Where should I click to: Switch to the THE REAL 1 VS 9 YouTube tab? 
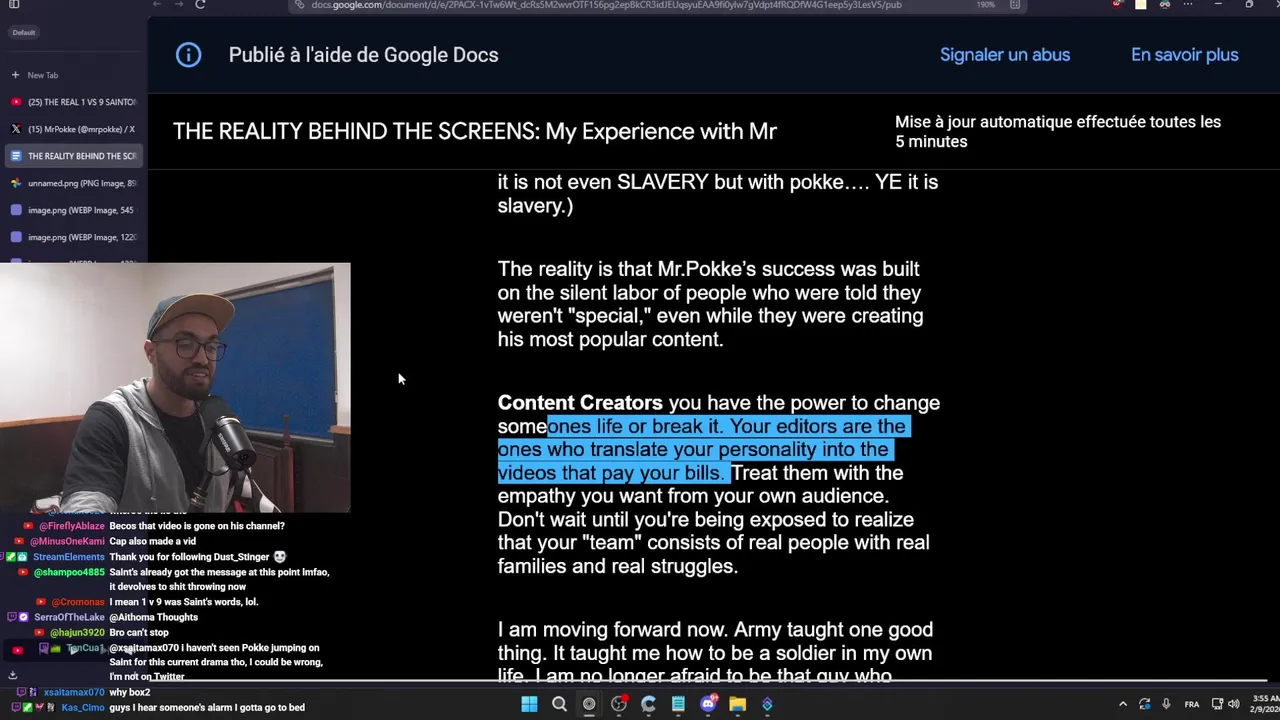(x=74, y=102)
